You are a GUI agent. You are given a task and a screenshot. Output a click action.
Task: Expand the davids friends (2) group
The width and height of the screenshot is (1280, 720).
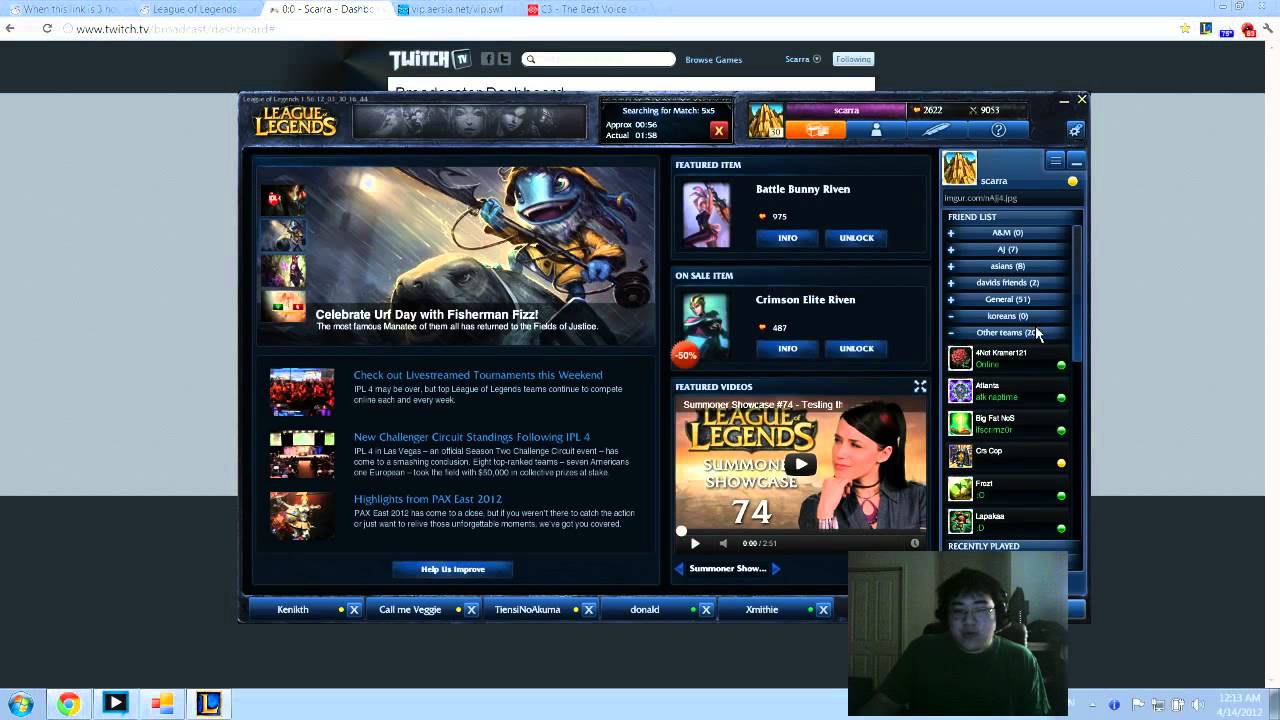point(1008,283)
